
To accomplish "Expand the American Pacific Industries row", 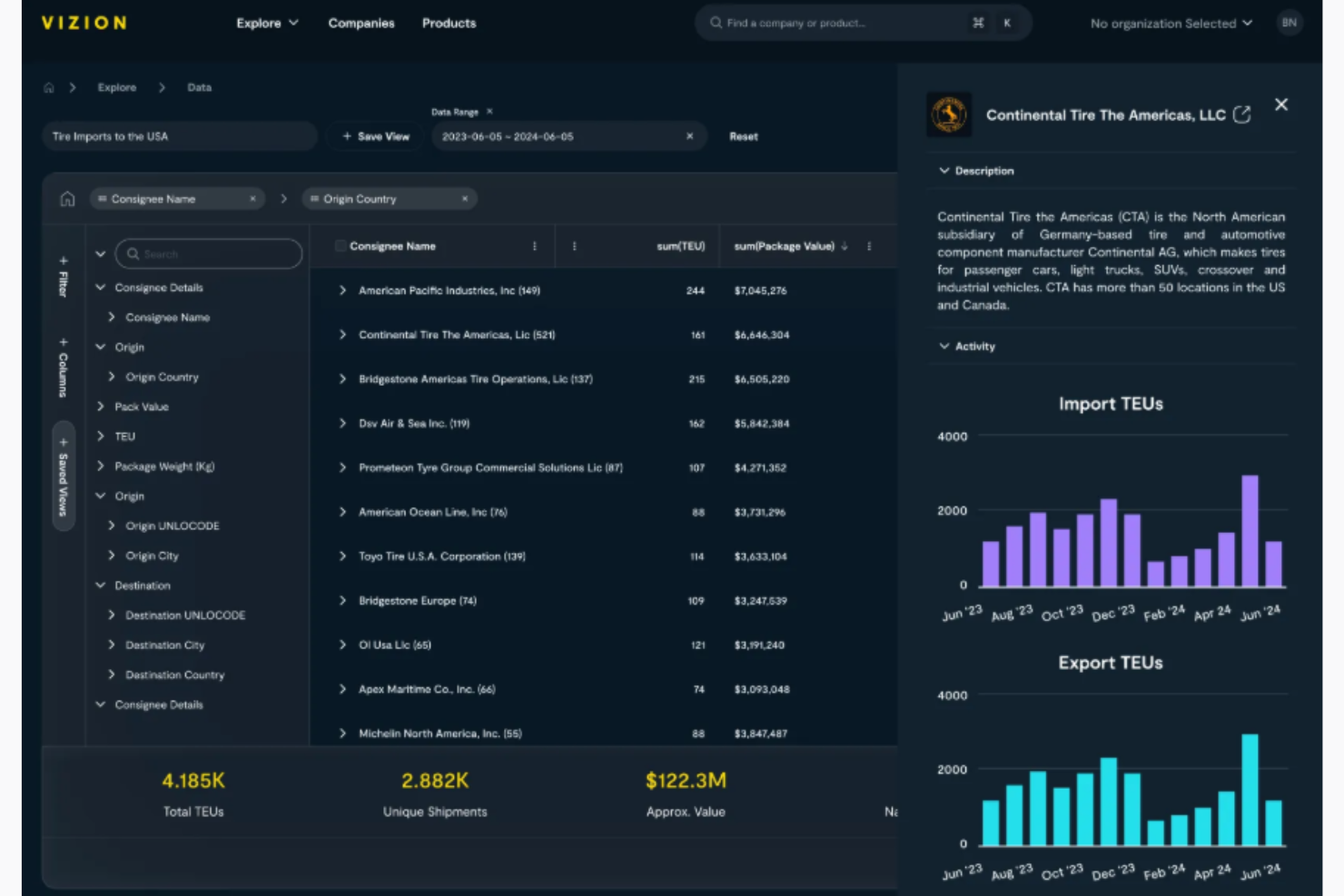I will point(342,290).
